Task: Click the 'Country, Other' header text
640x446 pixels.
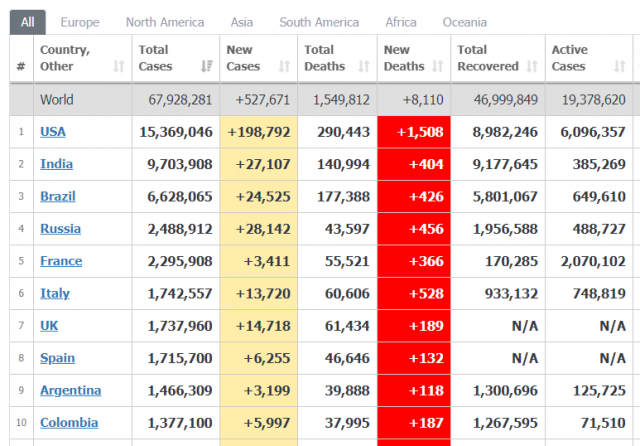Action: point(65,58)
